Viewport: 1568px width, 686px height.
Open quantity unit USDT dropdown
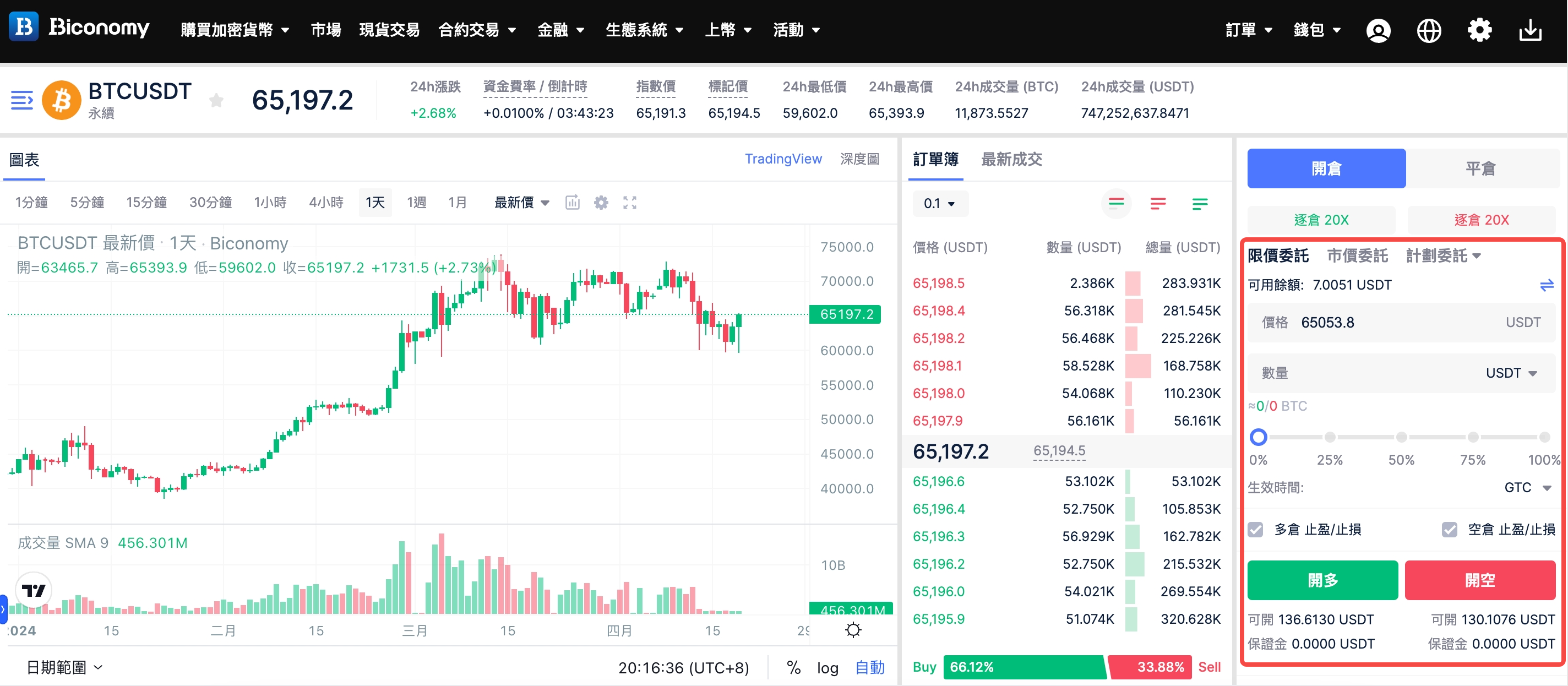1511,373
